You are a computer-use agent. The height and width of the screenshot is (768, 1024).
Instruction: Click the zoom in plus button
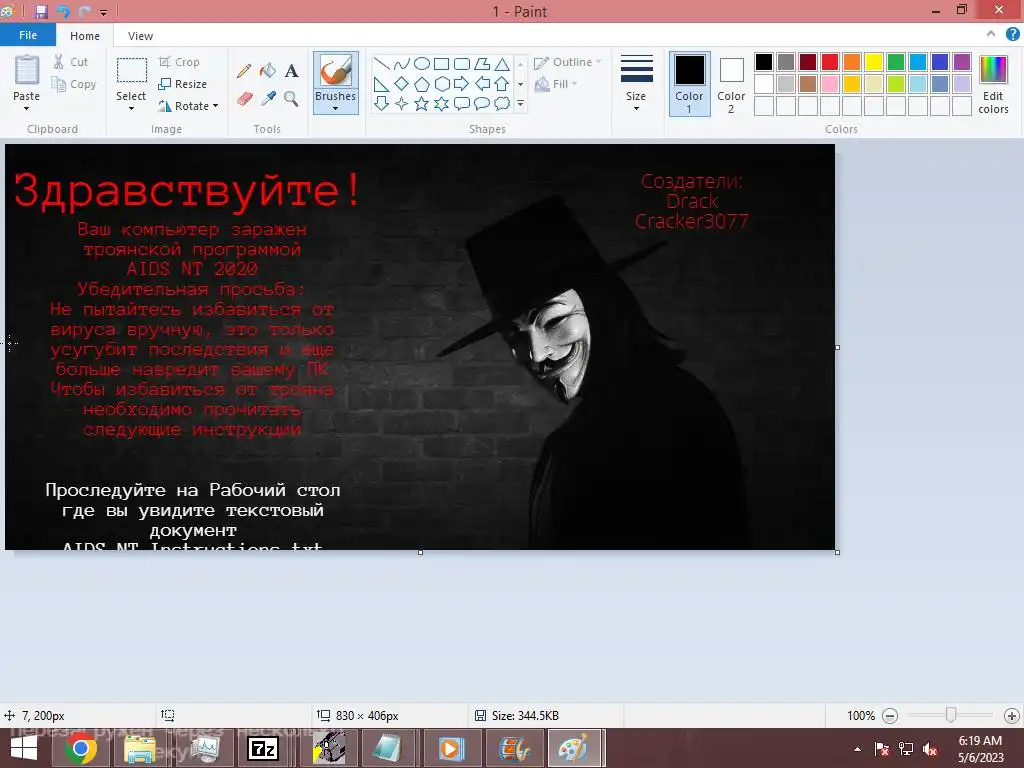coord(1012,716)
